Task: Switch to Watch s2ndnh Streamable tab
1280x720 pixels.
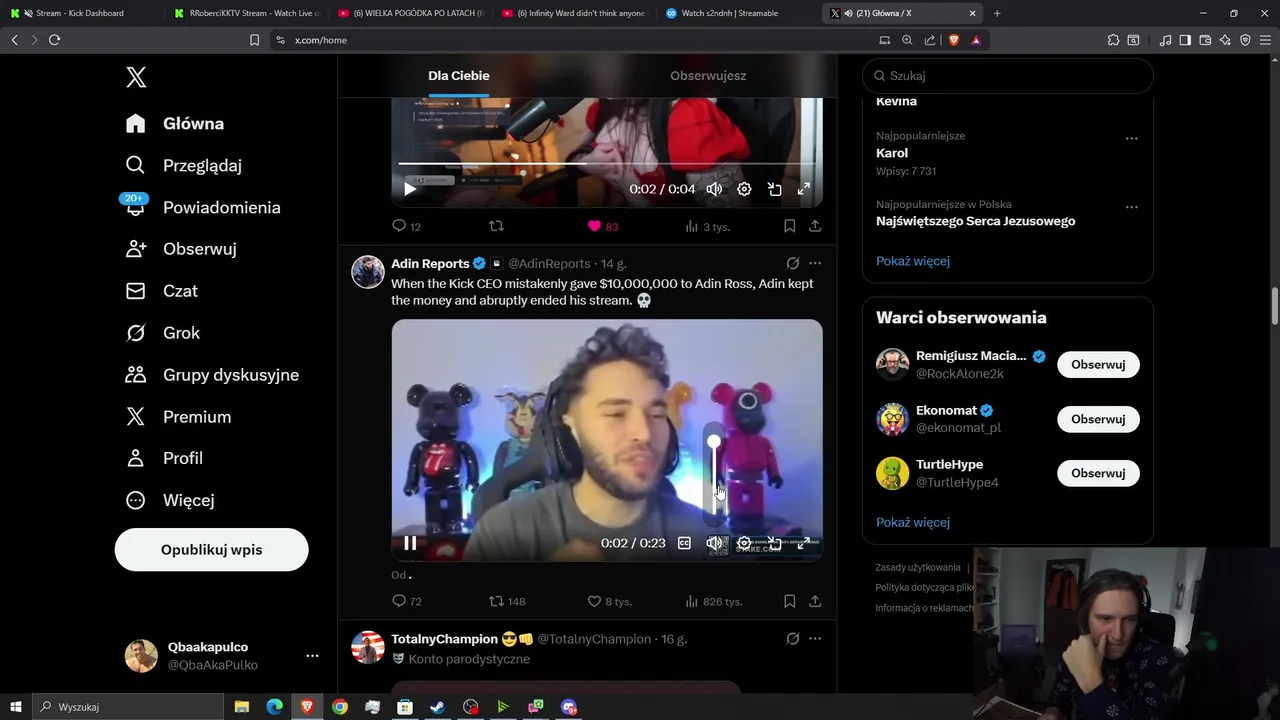Action: click(737, 13)
